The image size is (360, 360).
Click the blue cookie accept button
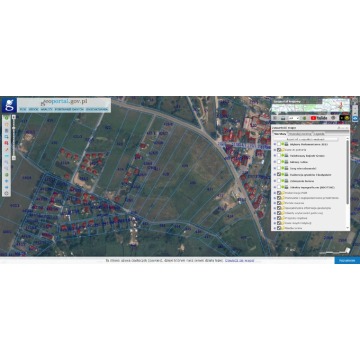(347, 260)
